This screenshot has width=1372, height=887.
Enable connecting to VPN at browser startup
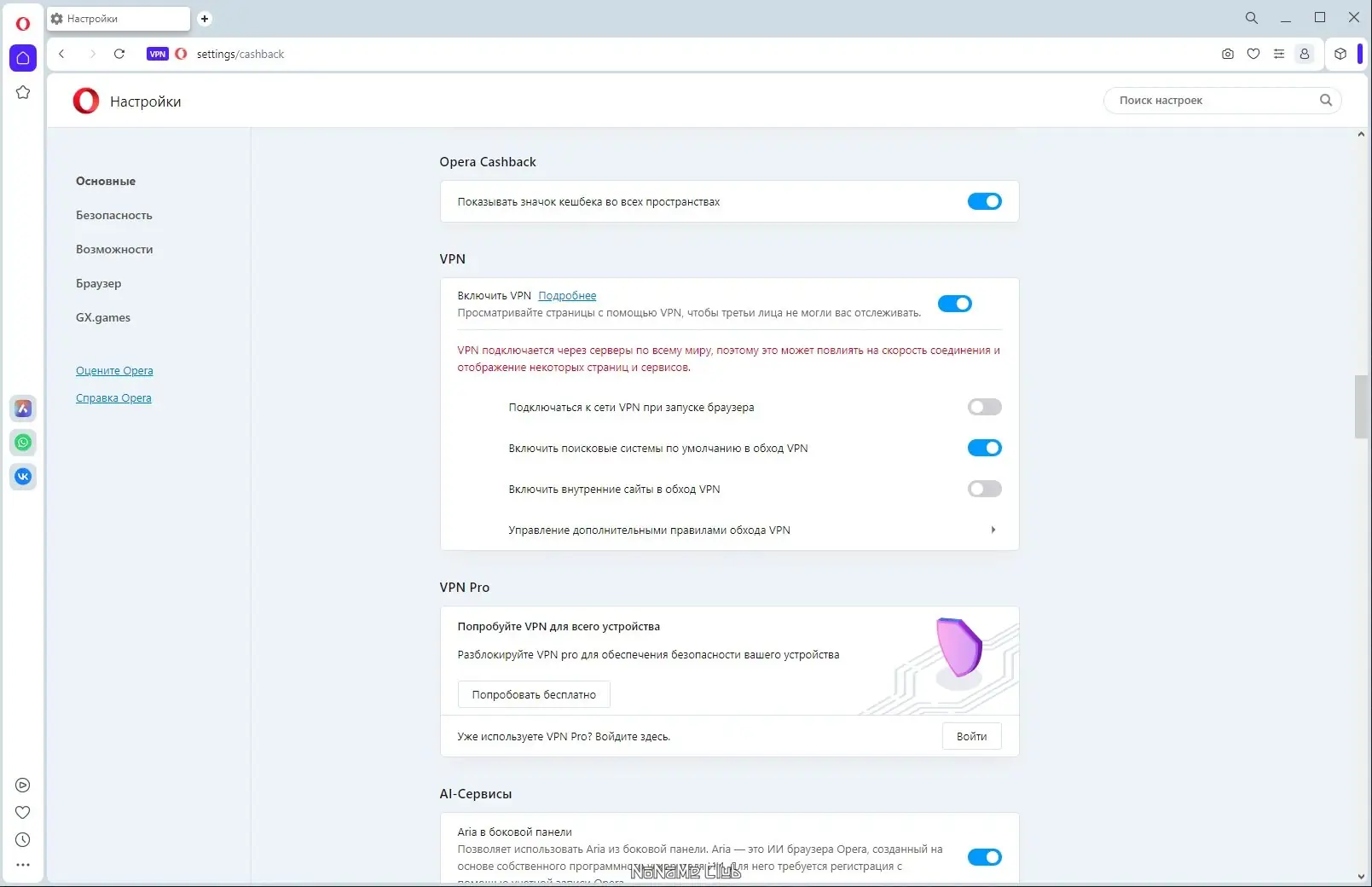point(985,407)
